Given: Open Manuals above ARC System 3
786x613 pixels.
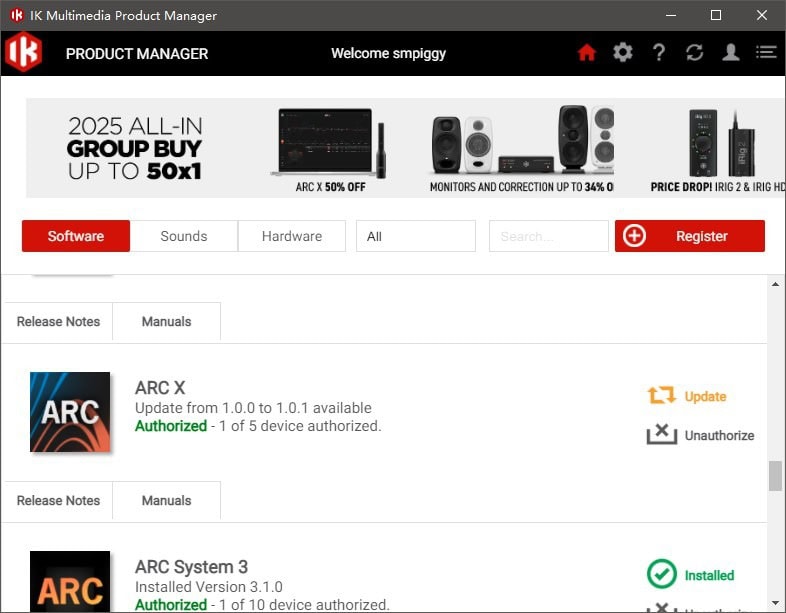Looking at the screenshot, I should (x=166, y=500).
